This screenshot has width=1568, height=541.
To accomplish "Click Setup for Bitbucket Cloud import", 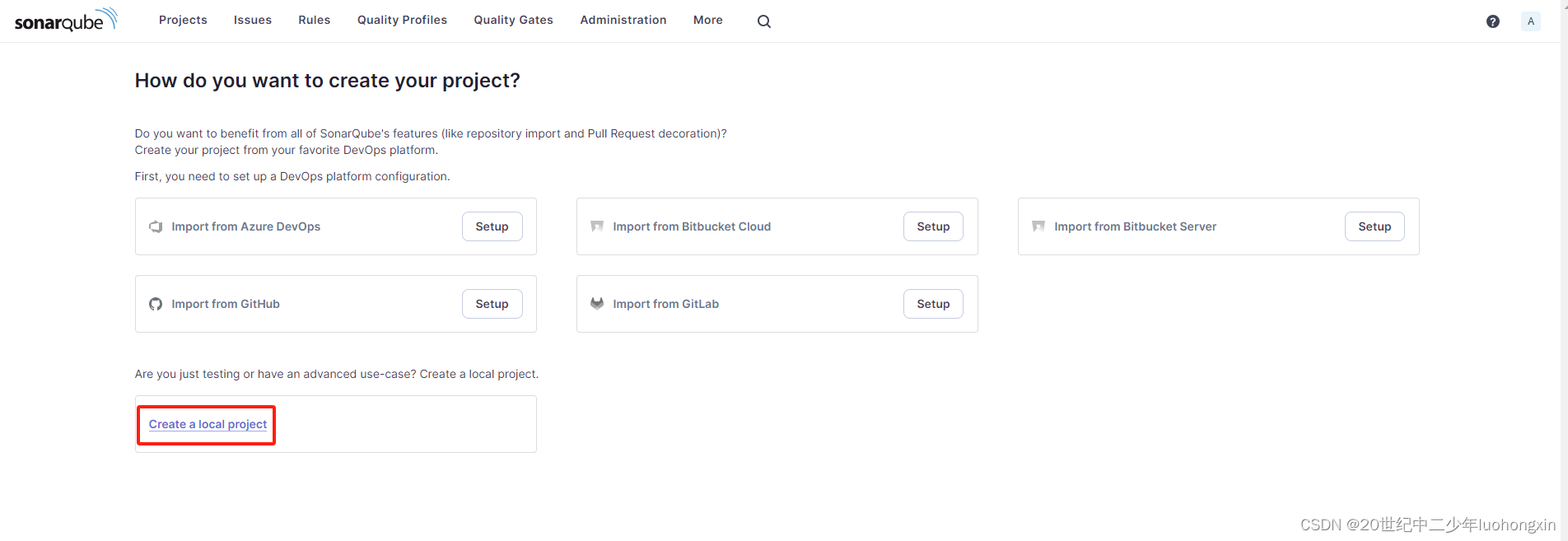I will point(934,226).
